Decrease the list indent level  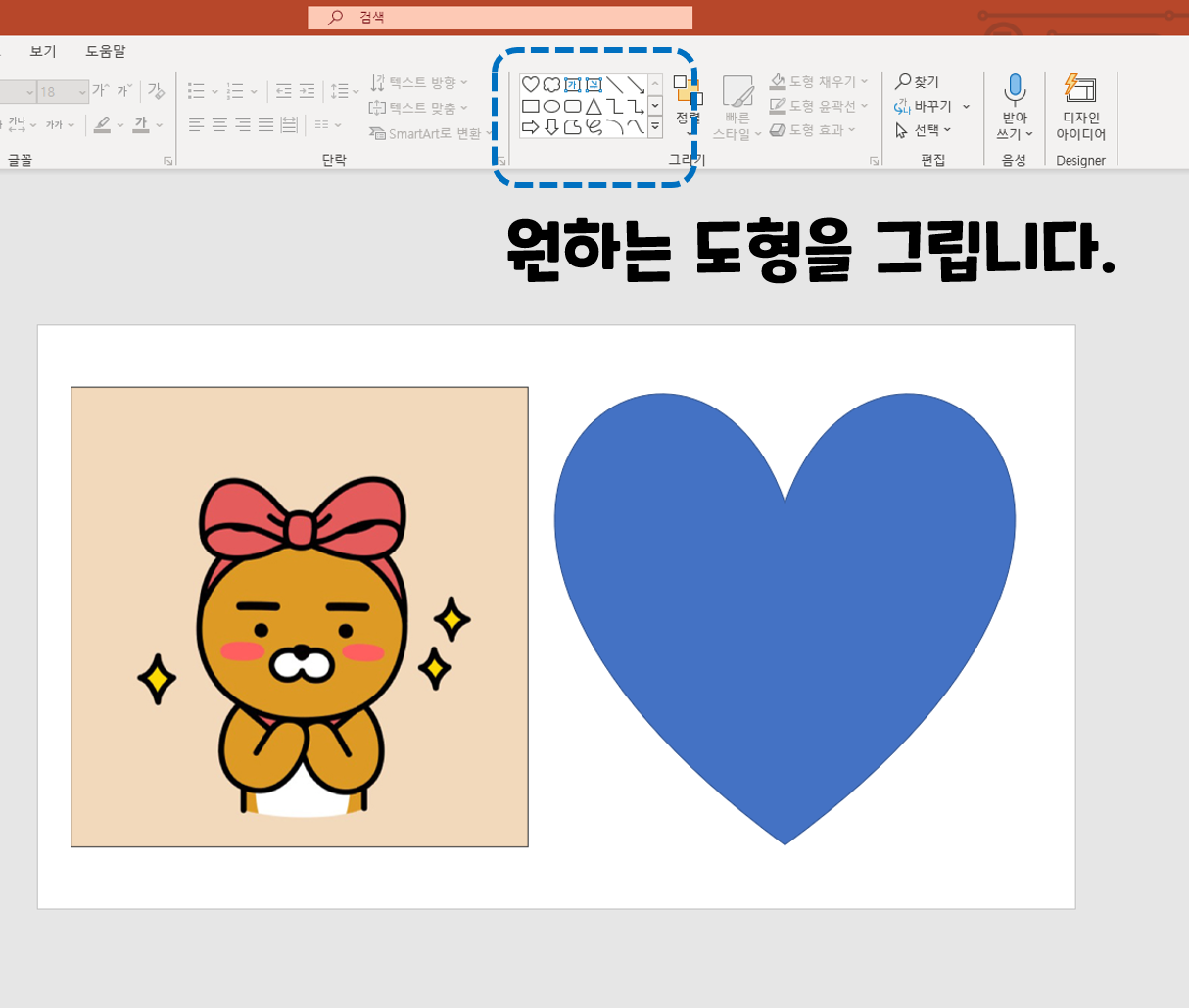click(x=284, y=91)
